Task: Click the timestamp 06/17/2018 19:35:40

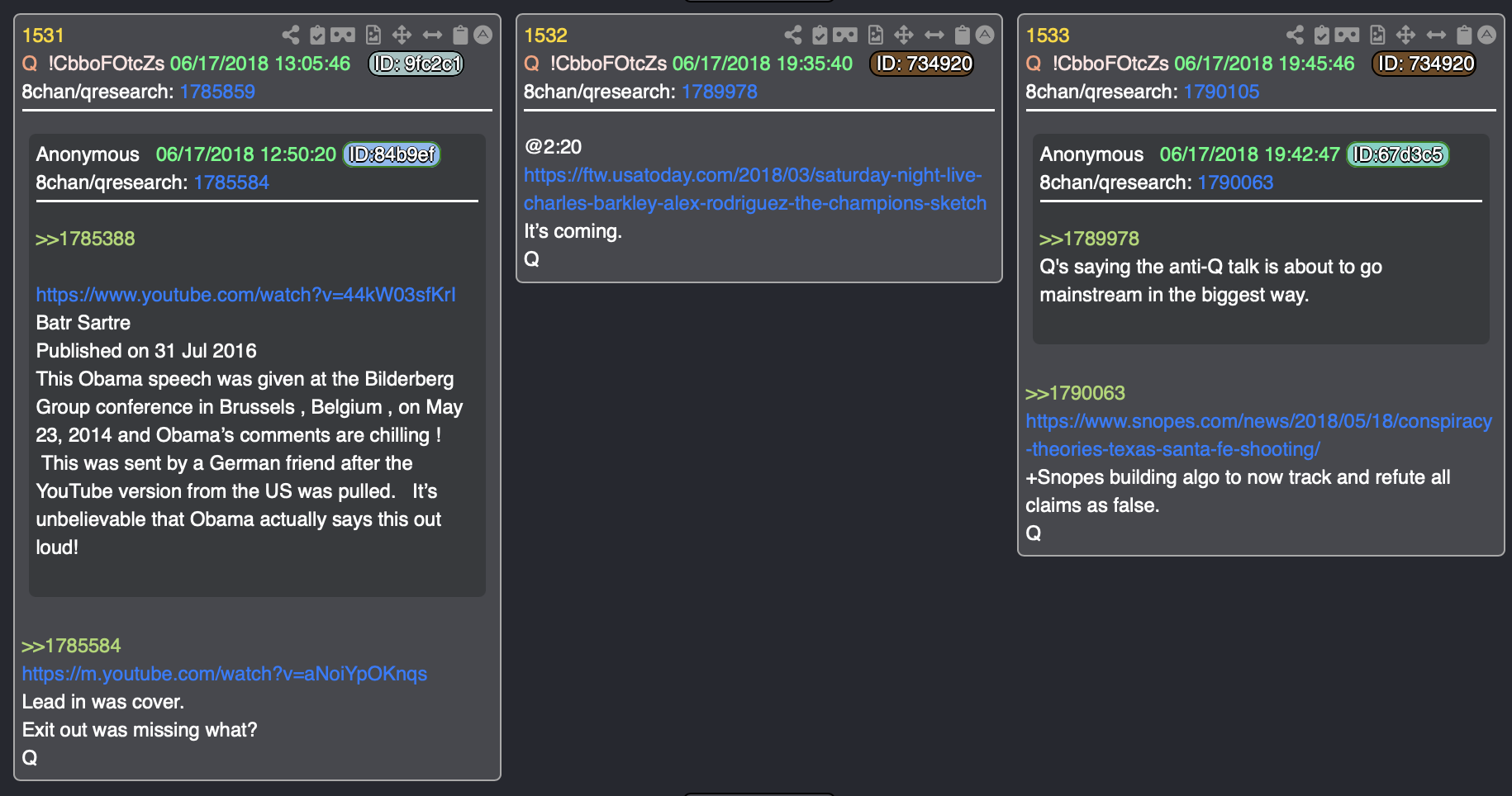Action: [x=762, y=64]
